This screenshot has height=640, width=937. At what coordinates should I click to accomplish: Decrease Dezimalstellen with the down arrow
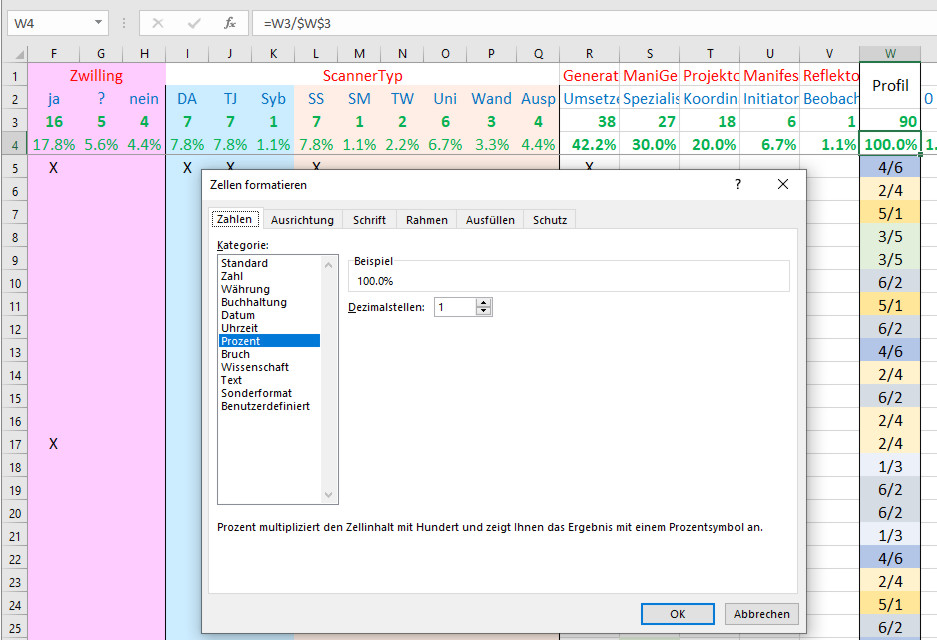click(484, 312)
